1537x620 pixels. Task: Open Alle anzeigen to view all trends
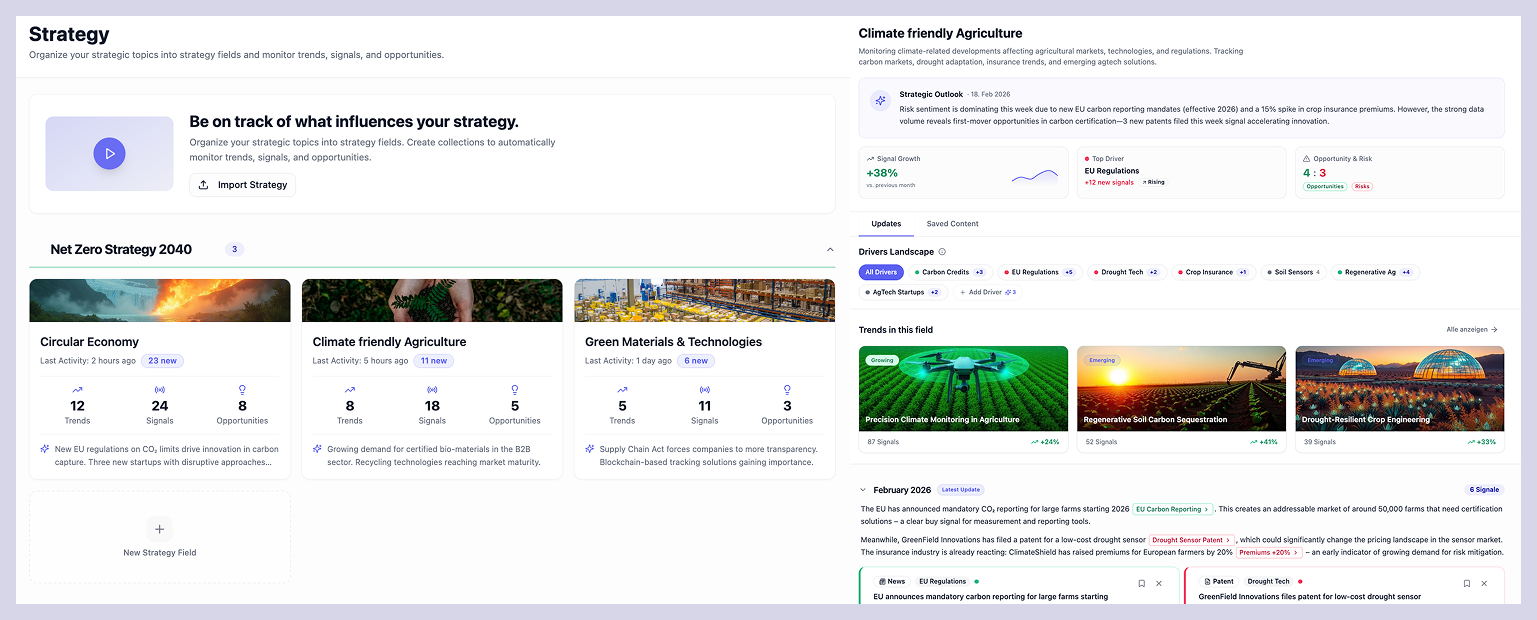point(1470,329)
